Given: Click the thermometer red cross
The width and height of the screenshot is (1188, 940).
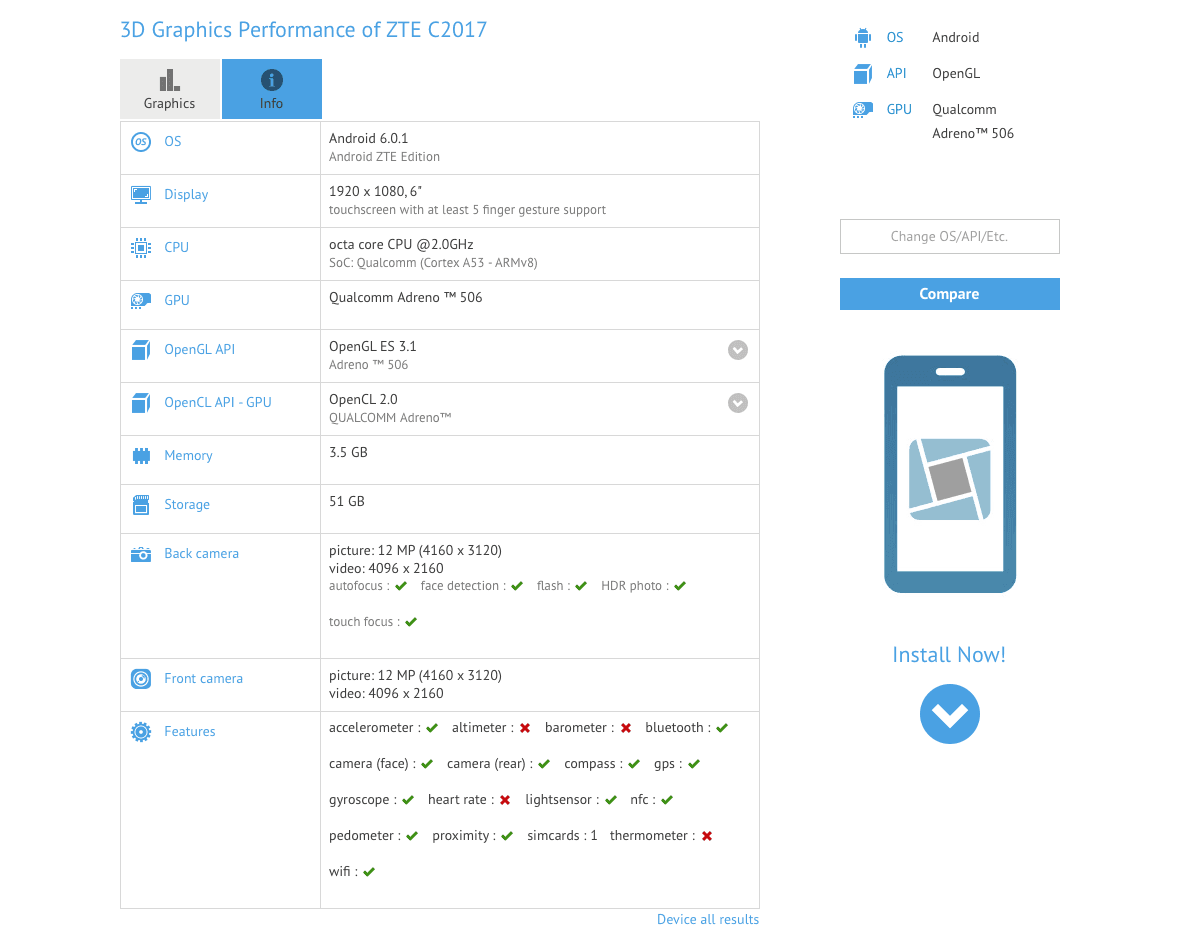Looking at the screenshot, I should pos(707,836).
